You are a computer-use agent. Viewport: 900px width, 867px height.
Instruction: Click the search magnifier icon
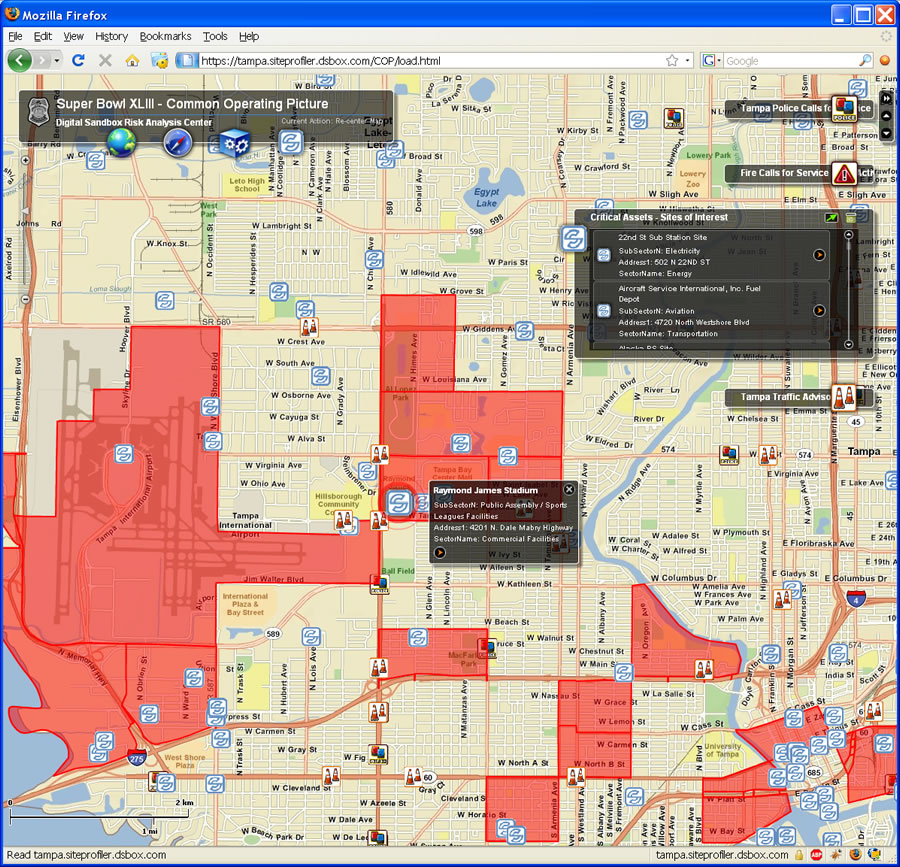(x=865, y=61)
